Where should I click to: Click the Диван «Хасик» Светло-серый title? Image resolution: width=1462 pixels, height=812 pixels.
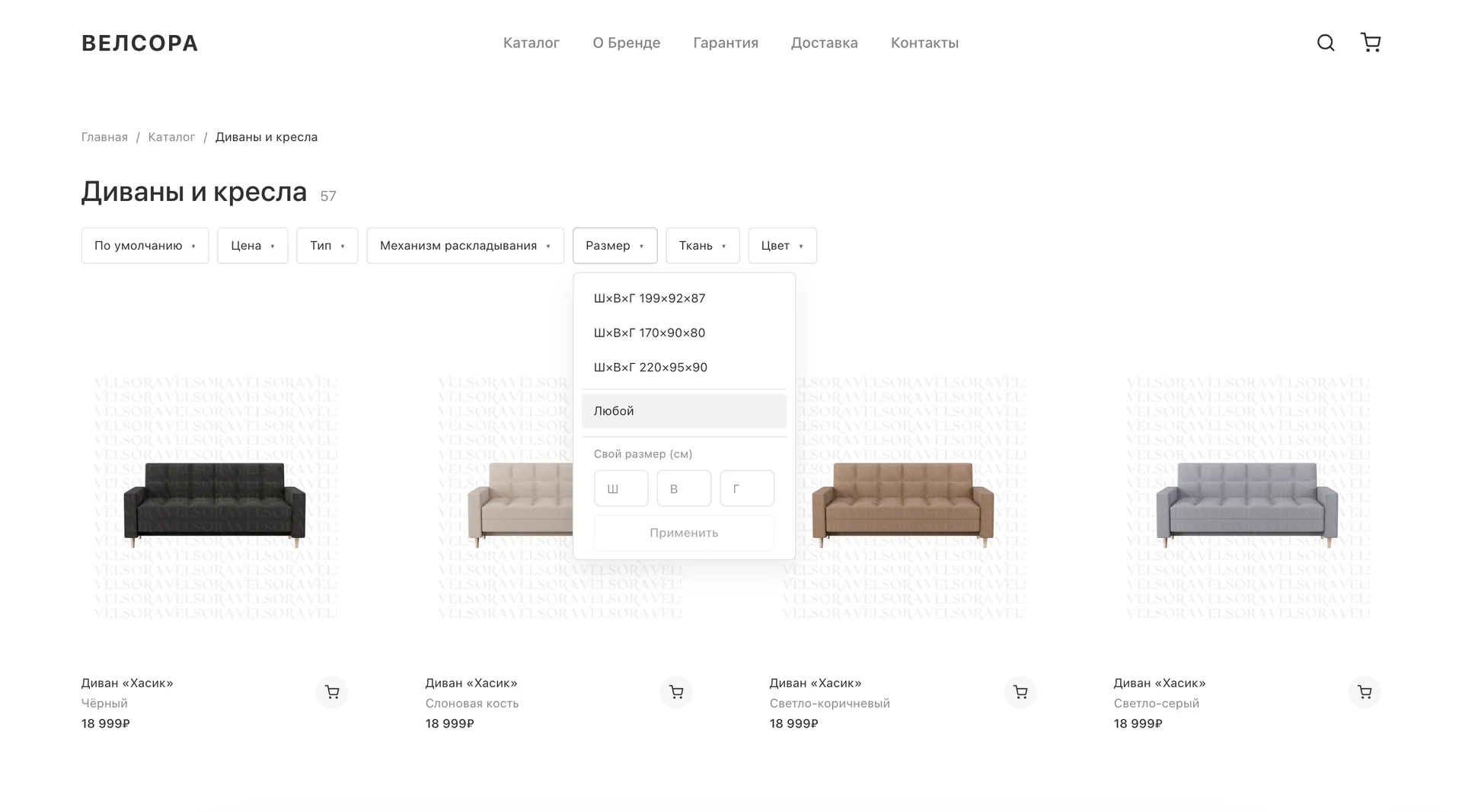click(1160, 683)
